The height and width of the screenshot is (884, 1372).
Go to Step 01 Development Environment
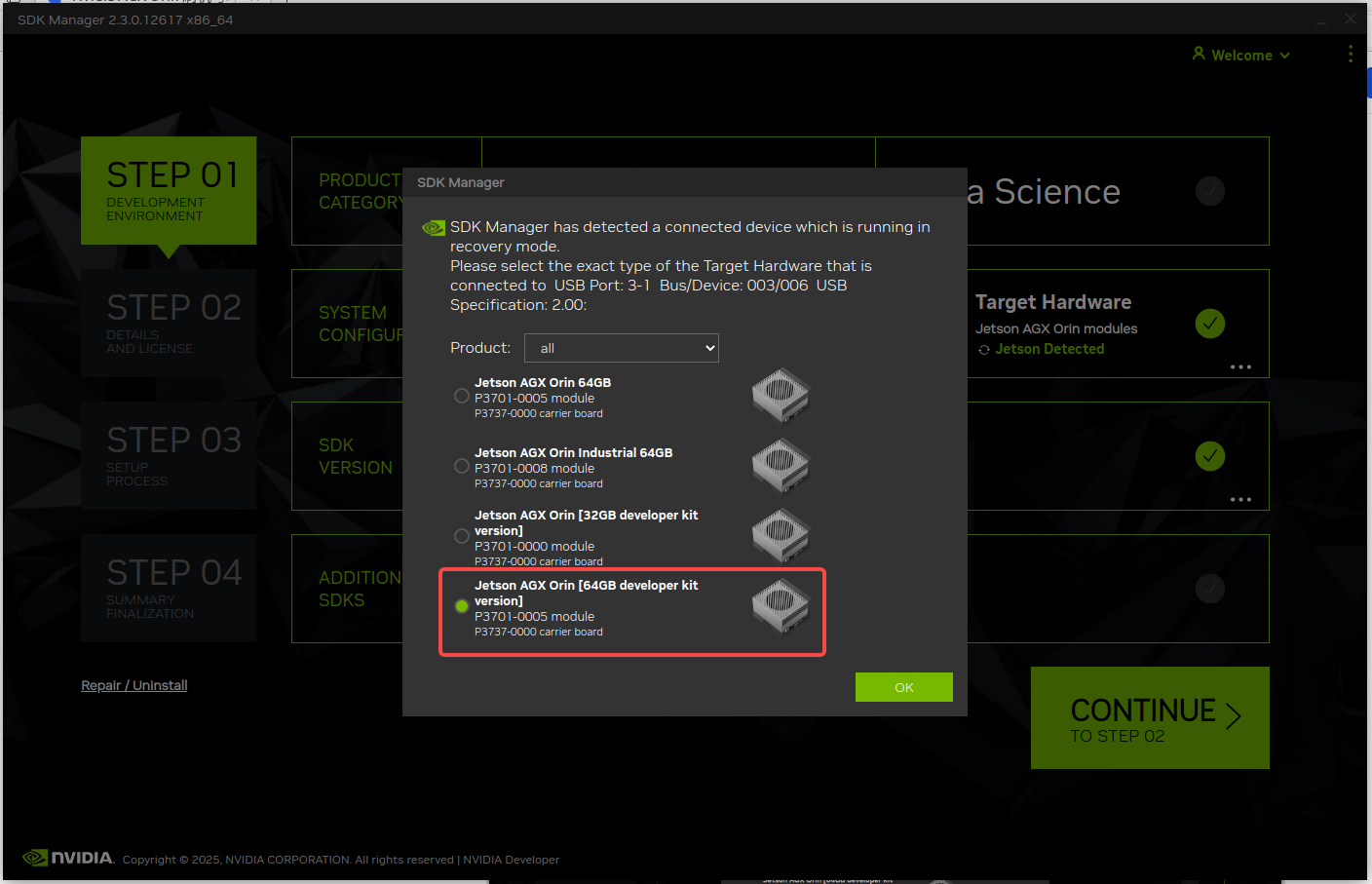point(169,190)
